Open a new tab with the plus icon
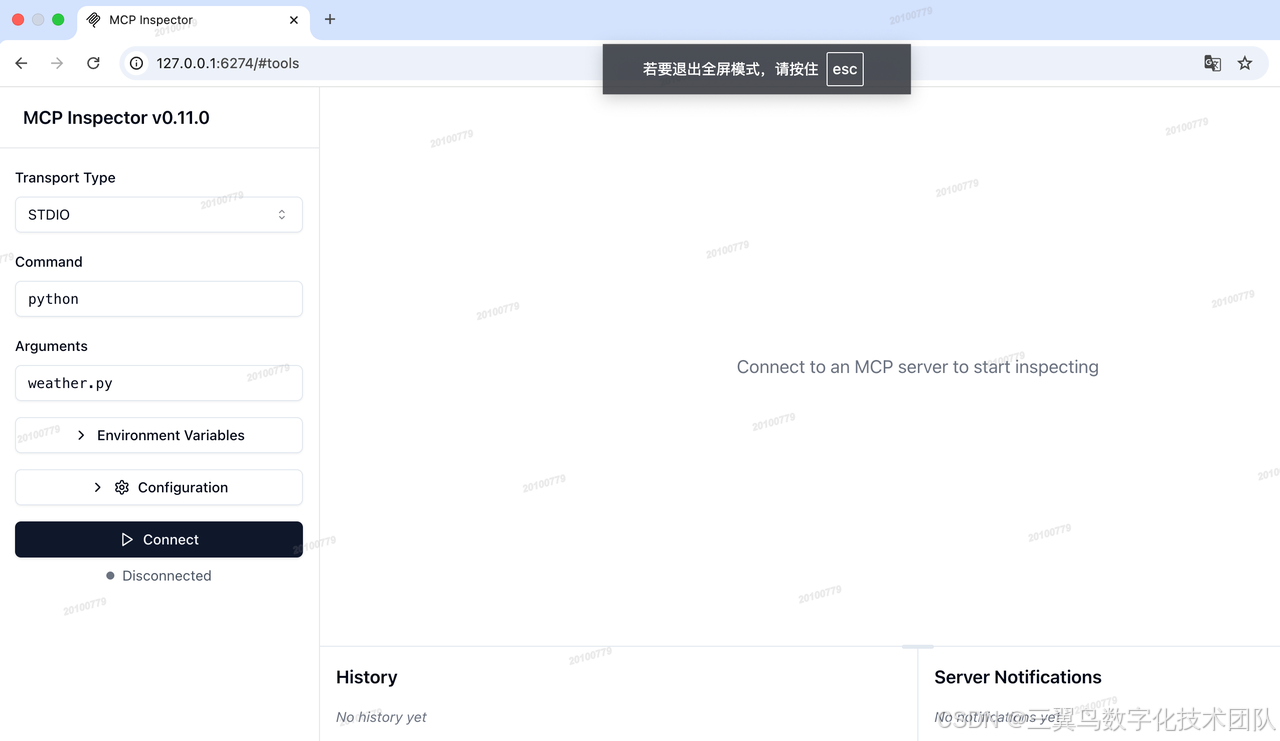Screen dimensions: 1280x741 click(x=330, y=19)
